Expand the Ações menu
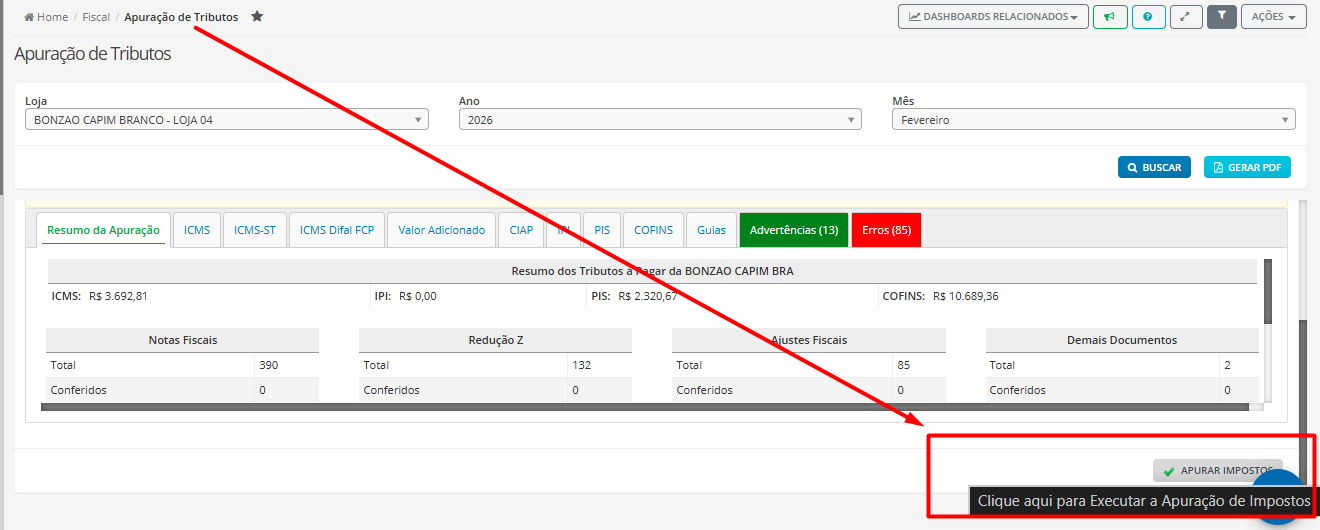The width and height of the screenshot is (1320, 530). click(x=1273, y=17)
